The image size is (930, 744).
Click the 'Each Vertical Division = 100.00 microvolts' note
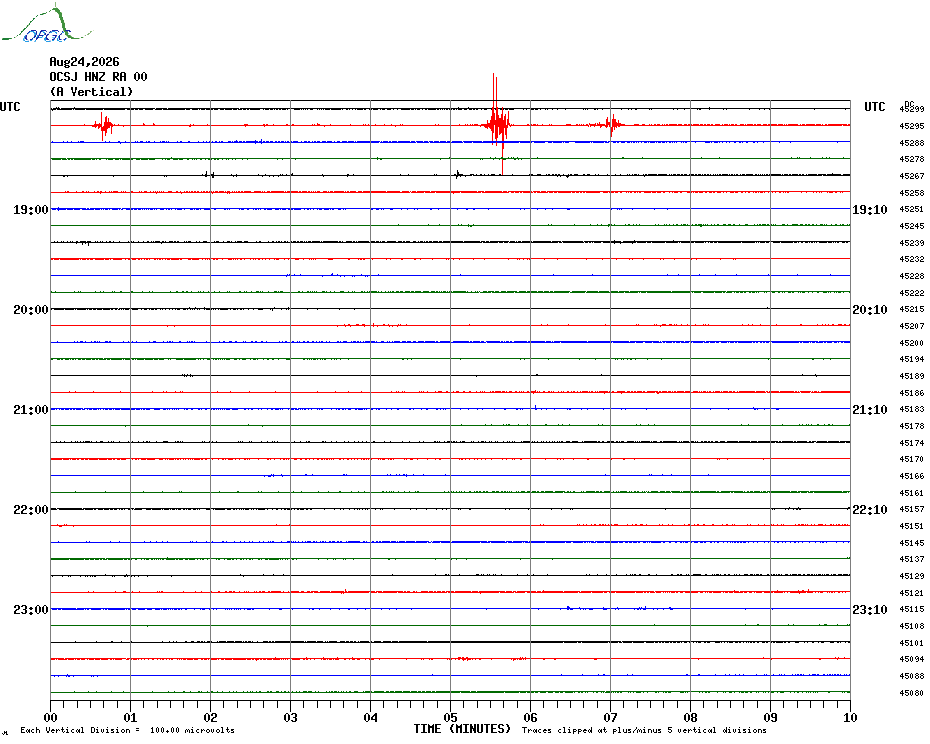click(x=127, y=730)
